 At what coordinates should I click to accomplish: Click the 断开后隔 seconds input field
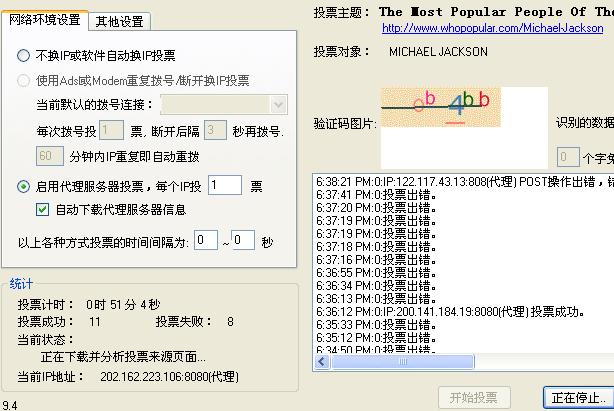point(214,130)
